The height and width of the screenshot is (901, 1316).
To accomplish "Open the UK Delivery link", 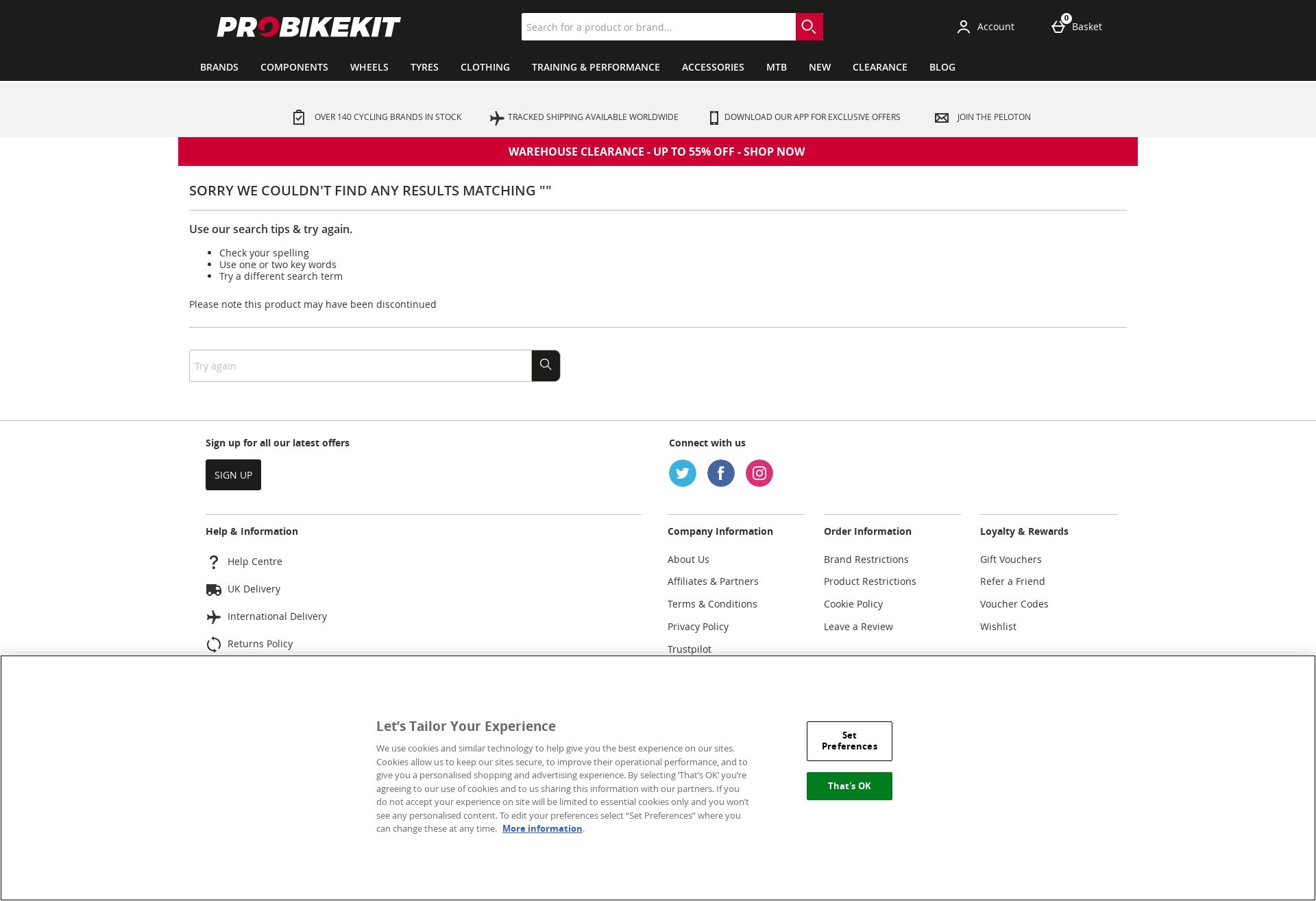I will [x=254, y=589].
